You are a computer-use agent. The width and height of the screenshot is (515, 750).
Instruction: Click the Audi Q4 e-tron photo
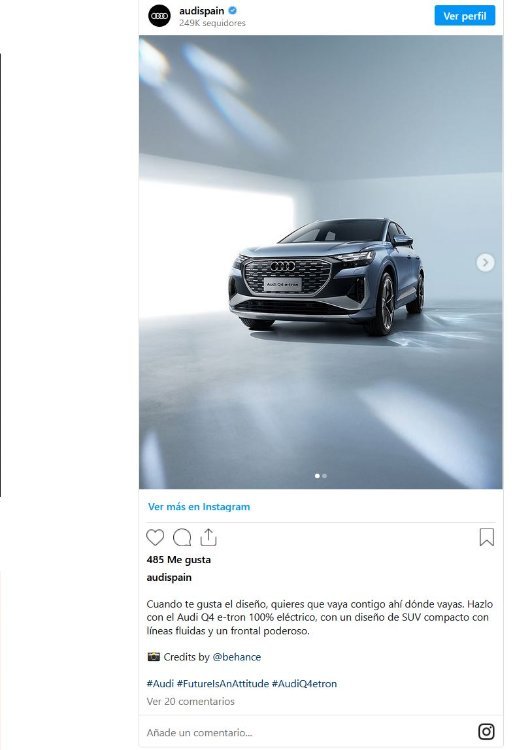(320, 262)
